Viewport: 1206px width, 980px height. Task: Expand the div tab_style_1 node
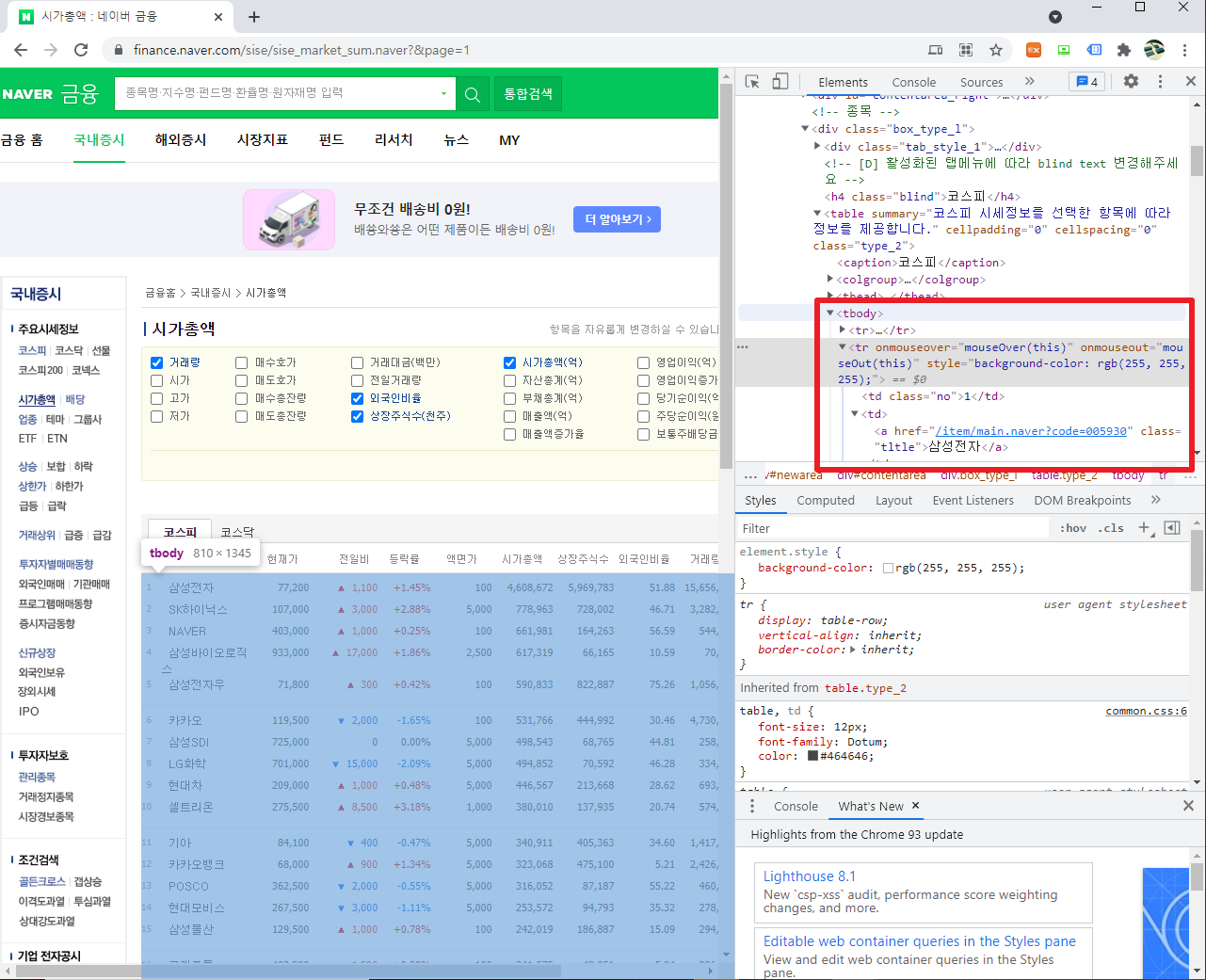pos(817,146)
